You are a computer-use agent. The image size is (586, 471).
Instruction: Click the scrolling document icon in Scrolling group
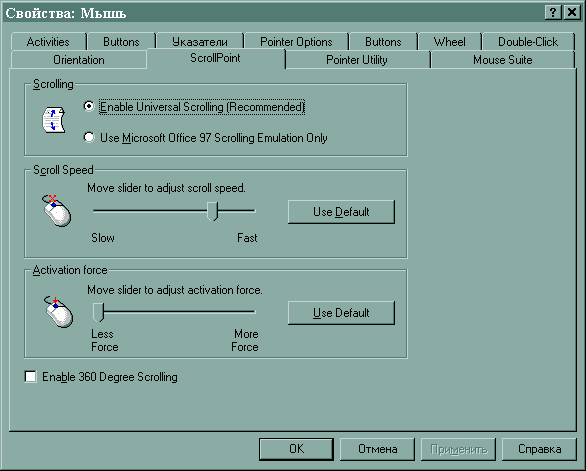point(54,120)
